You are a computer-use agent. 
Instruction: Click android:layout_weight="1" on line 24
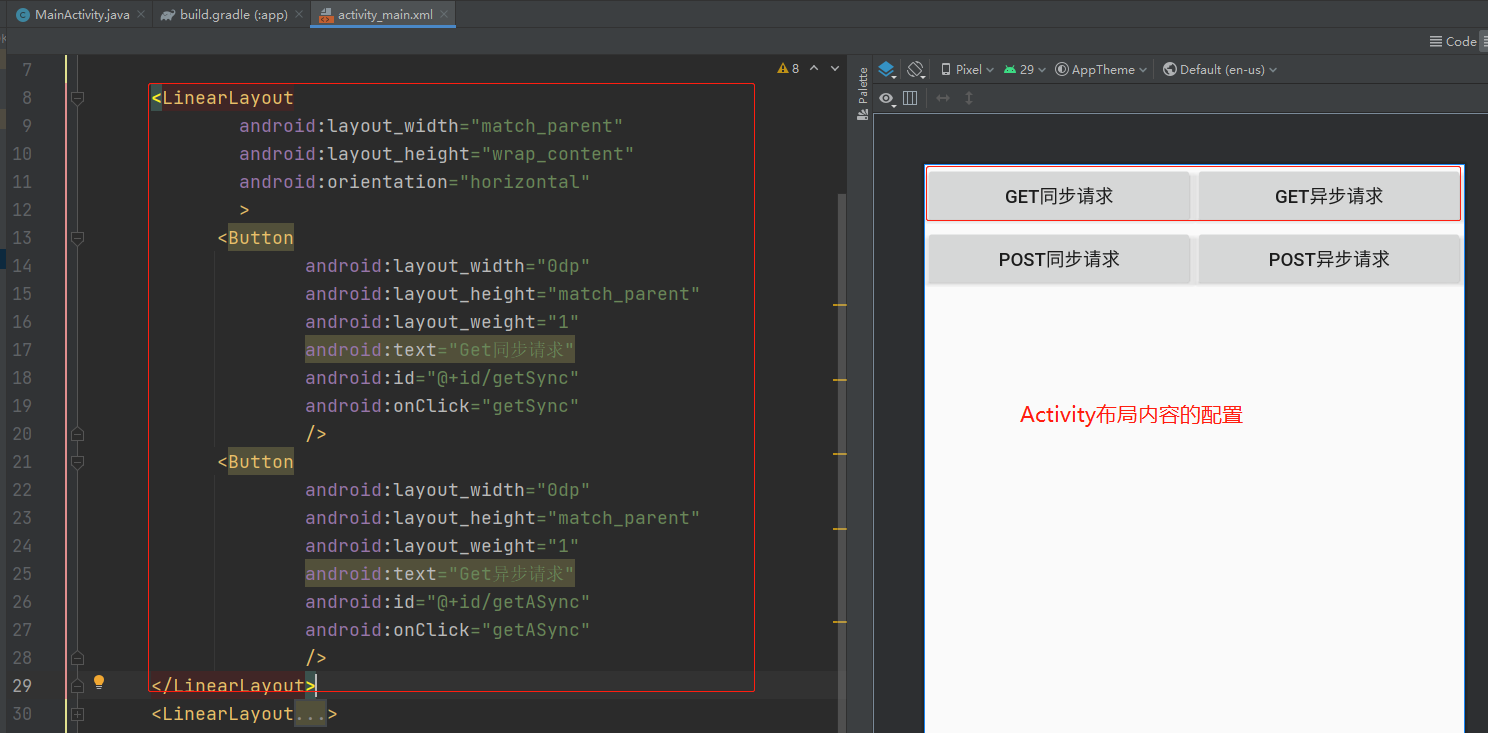(x=442, y=546)
